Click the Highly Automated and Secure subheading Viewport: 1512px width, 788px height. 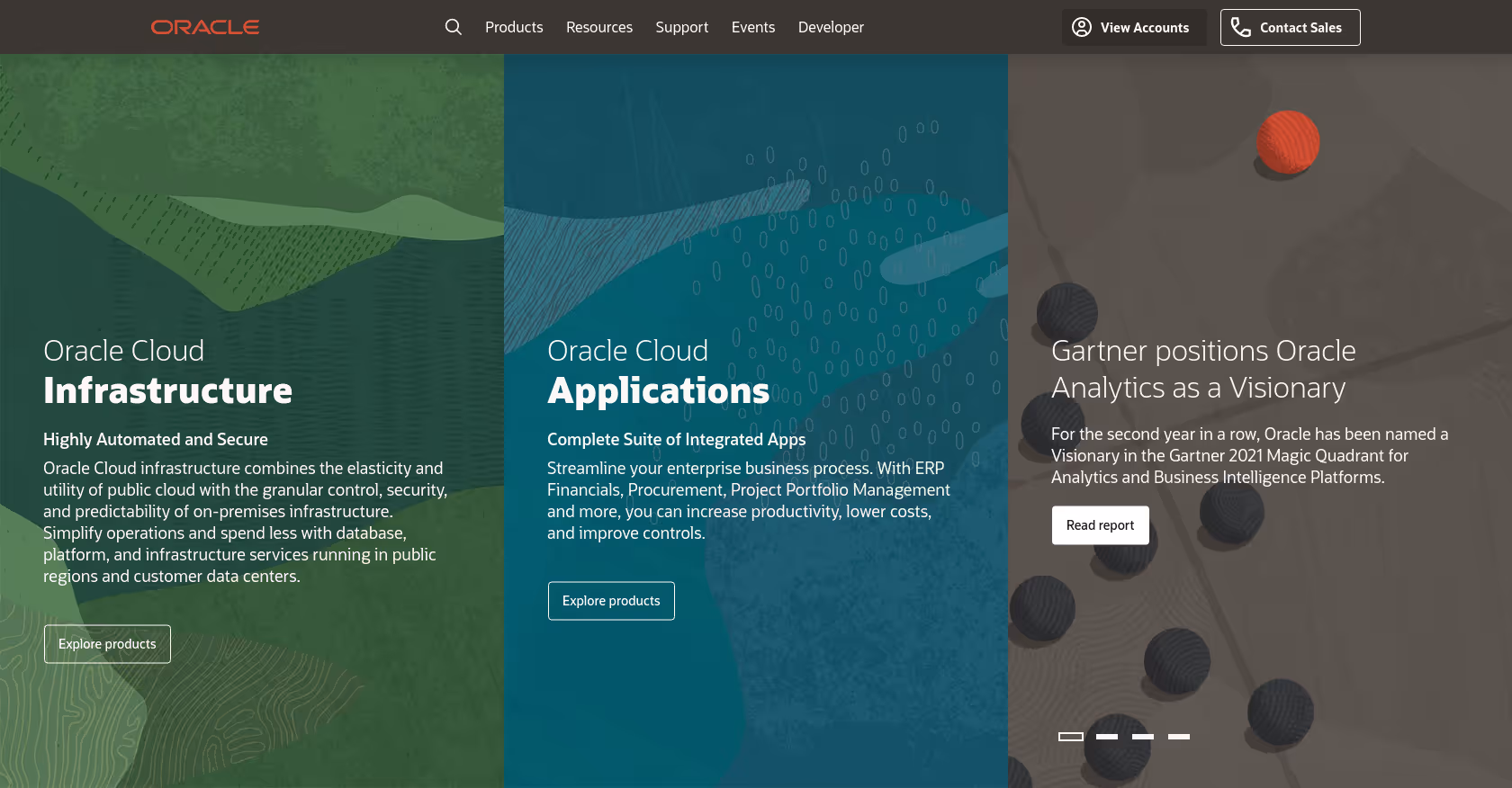(156, 439)
